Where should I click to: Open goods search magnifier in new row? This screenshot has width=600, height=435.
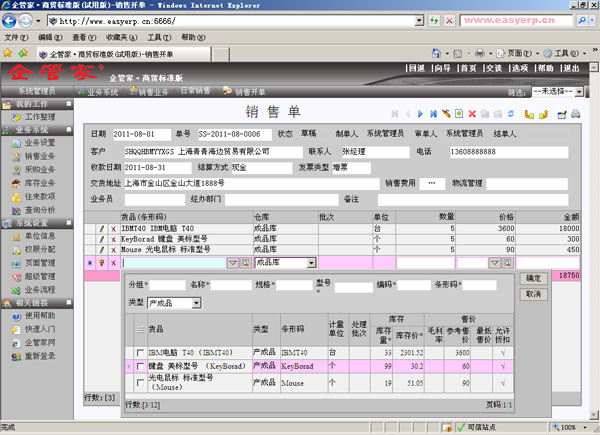pyautogui.click(x=246, y=263)
